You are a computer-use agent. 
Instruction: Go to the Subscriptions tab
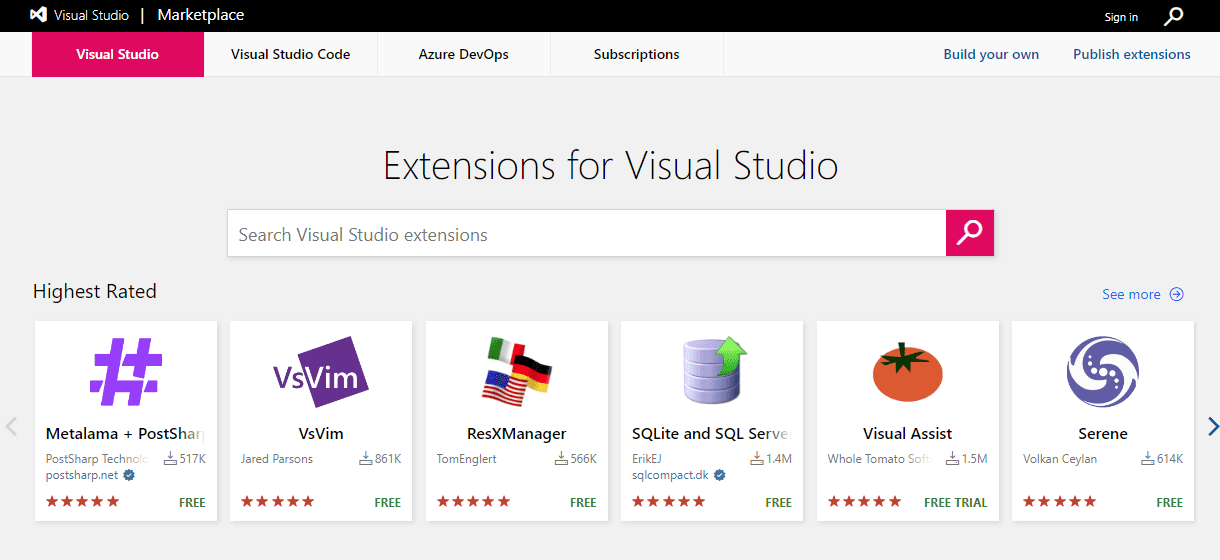tap(636, 55)
